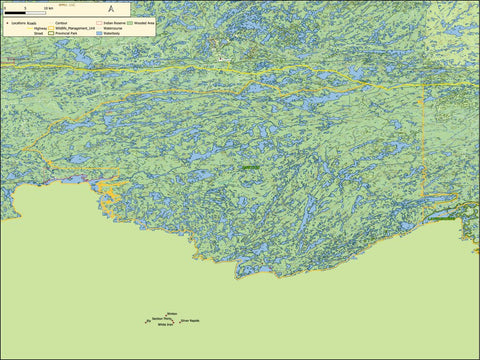Viewport: 480px width, 360px height.
Task: Click the Section Thirty place label
Action: (x=162, y=319)
